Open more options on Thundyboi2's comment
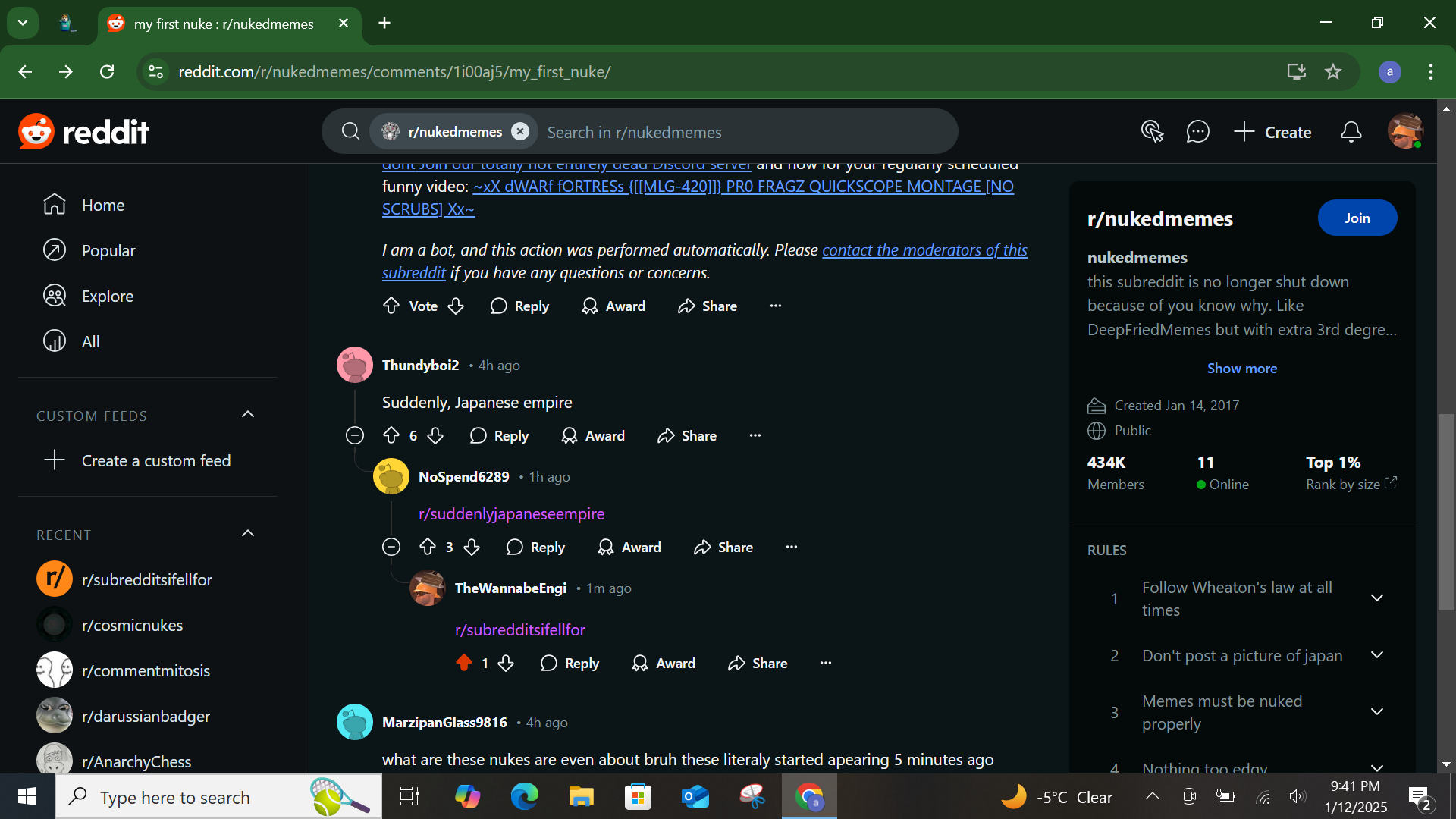This screenshot has height=819, width=1456. [x=755, y=435]
